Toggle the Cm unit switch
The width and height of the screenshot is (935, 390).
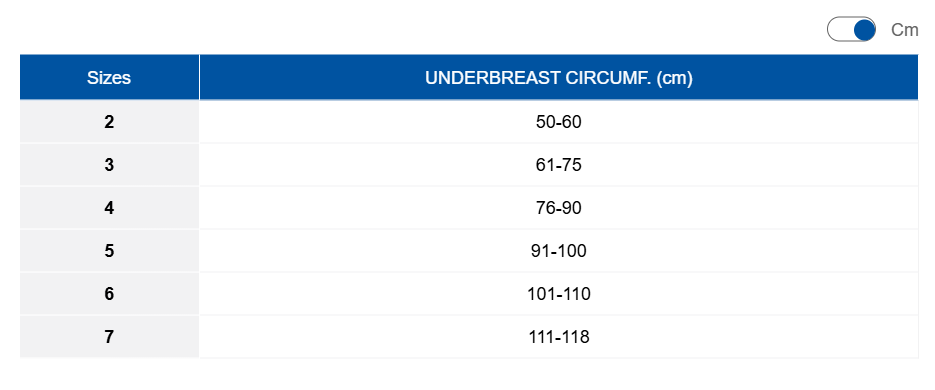point(851,30)
